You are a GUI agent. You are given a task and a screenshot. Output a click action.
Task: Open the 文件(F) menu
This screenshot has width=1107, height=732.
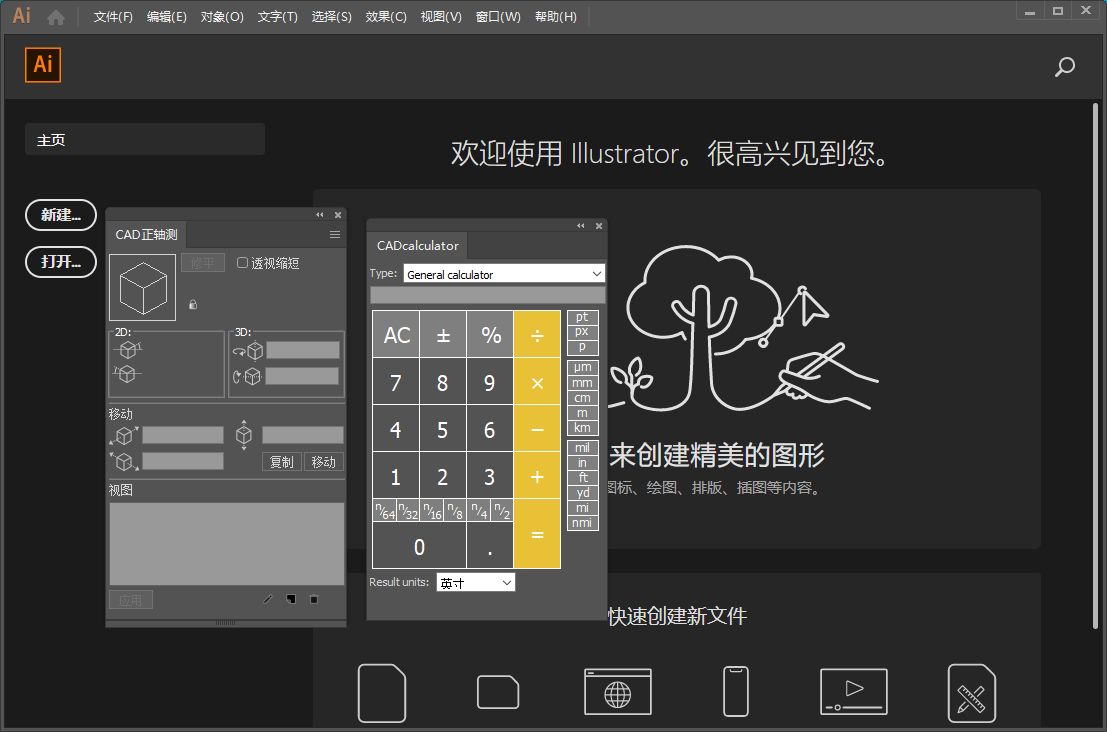tap(113, 17)
